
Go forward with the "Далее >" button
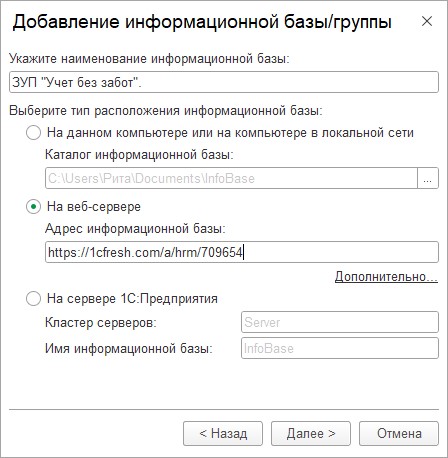[311, 433]
